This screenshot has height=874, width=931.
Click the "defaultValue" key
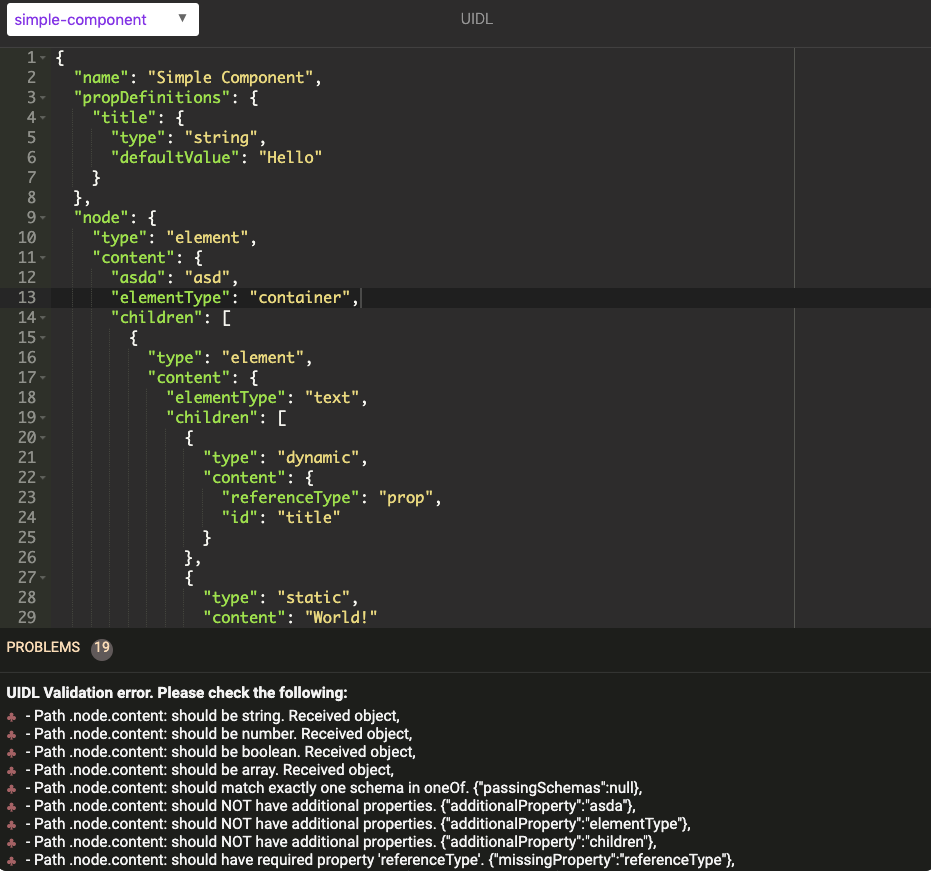coord(175,157)
